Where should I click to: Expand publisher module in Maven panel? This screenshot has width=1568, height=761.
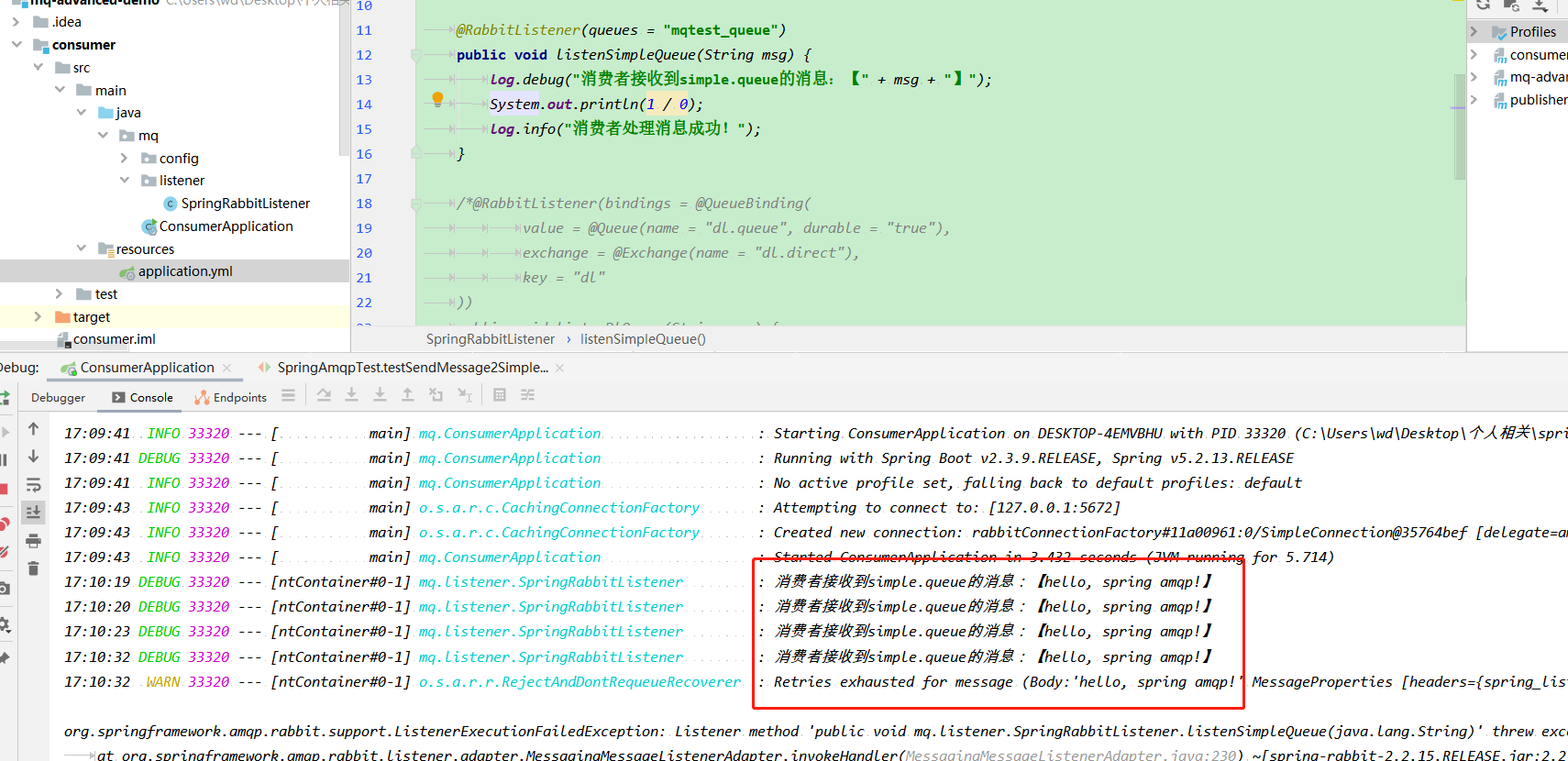tap(1474, 99)
